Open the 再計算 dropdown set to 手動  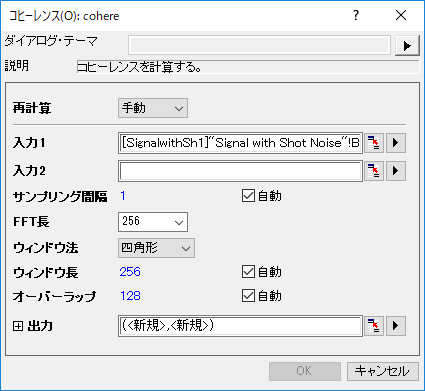(x=153, y=108)
